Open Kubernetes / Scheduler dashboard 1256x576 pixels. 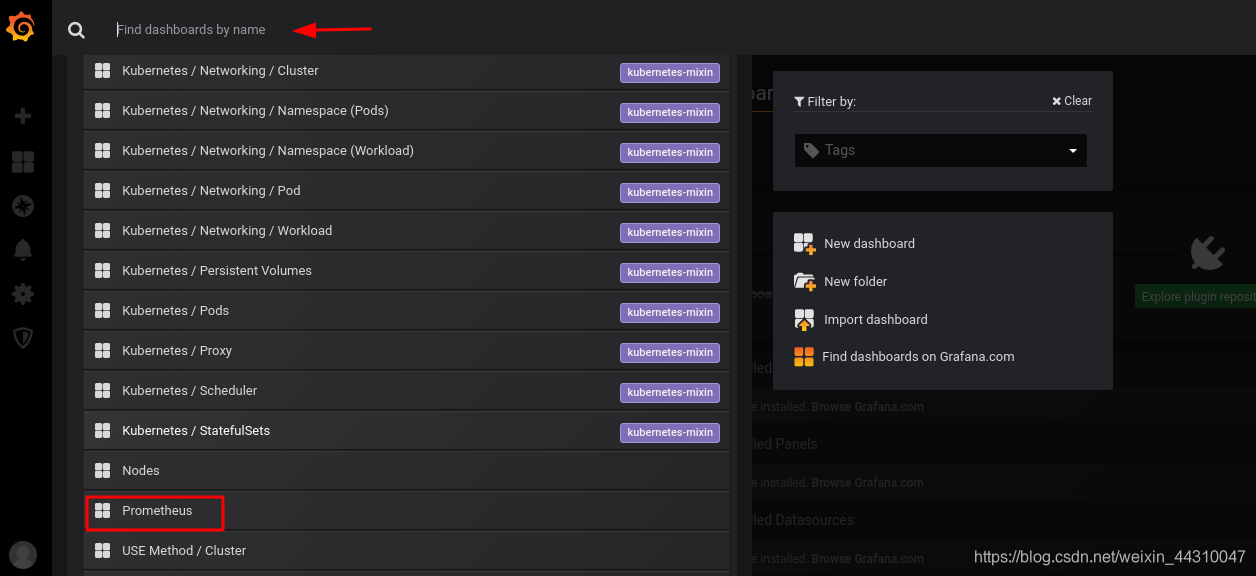407,391
